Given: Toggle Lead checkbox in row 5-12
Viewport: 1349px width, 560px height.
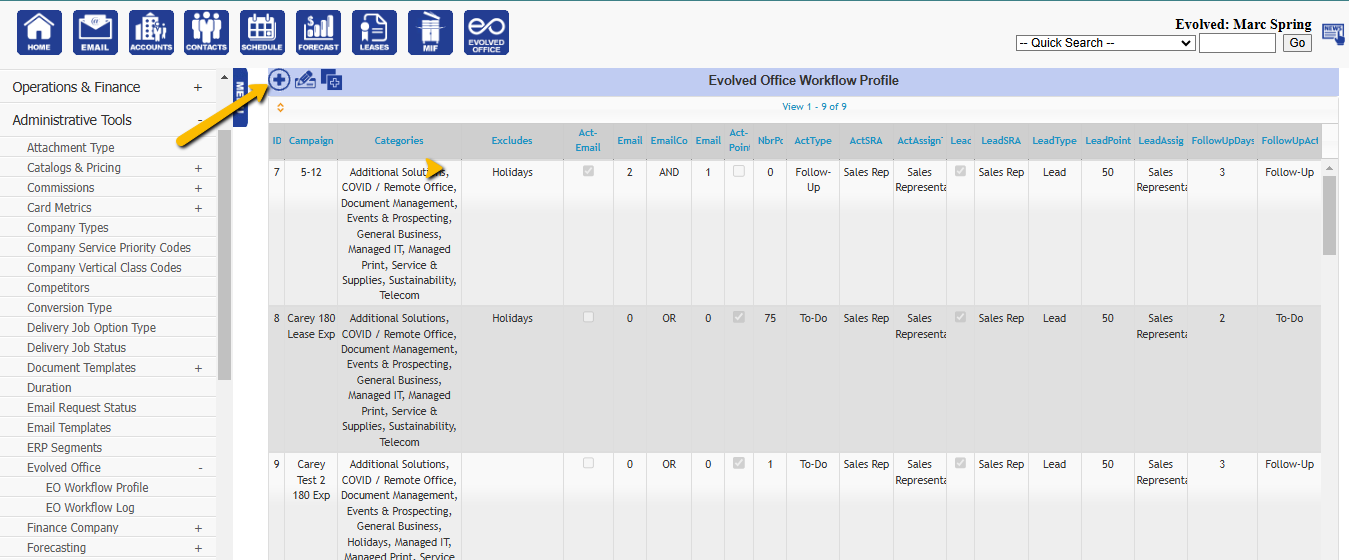Looking at the screenshot, I should tap(960, 172).
